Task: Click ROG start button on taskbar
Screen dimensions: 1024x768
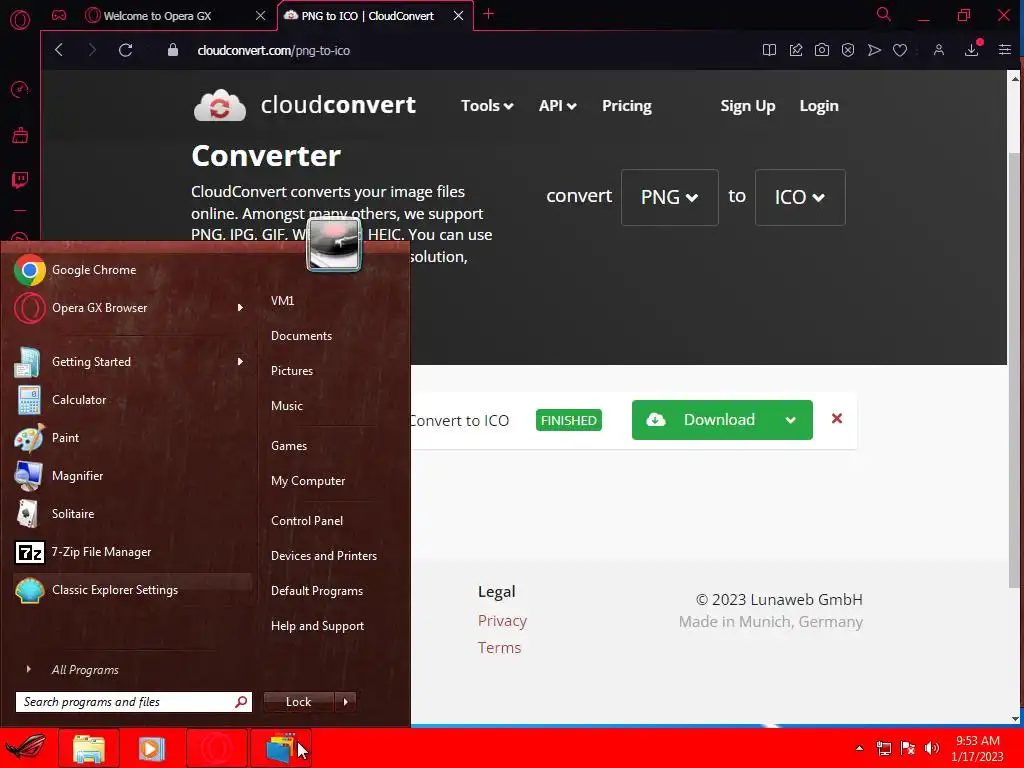Action: point(26,748)
